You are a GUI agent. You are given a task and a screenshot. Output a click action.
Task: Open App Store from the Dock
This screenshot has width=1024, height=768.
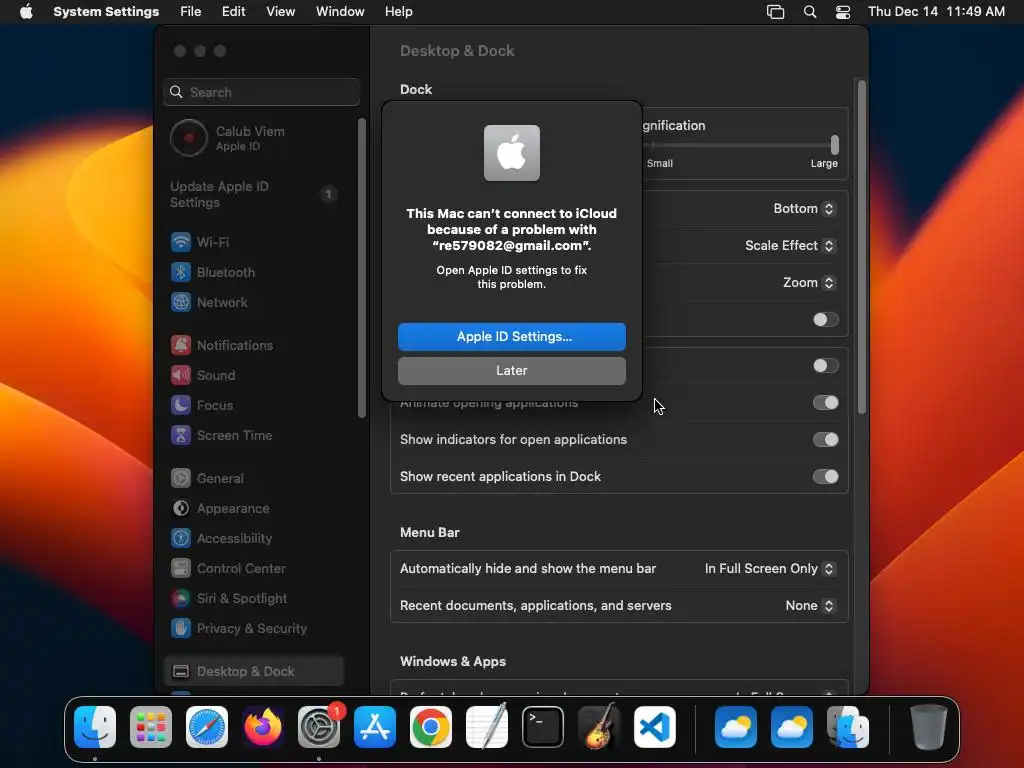[375, 727]
